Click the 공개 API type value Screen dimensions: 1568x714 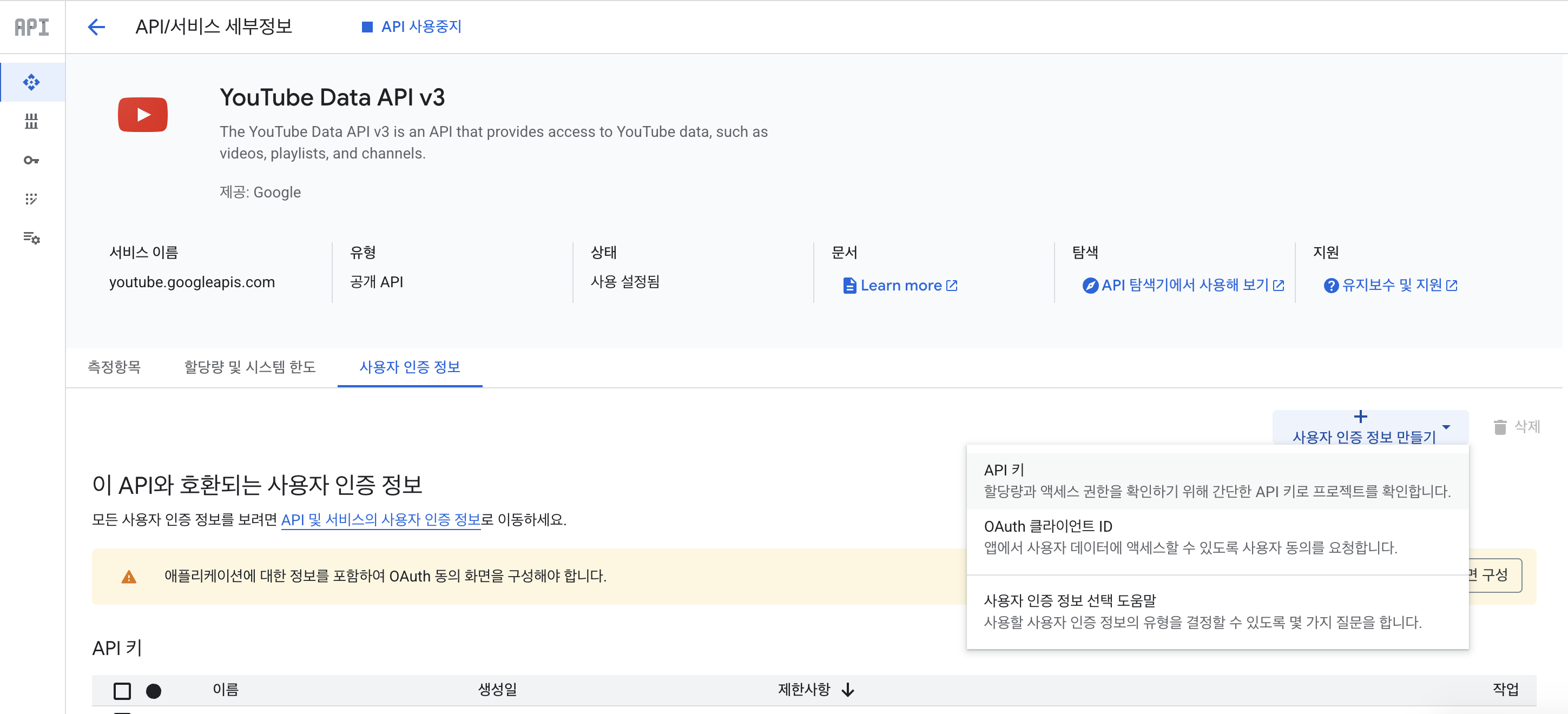(377, 282)
